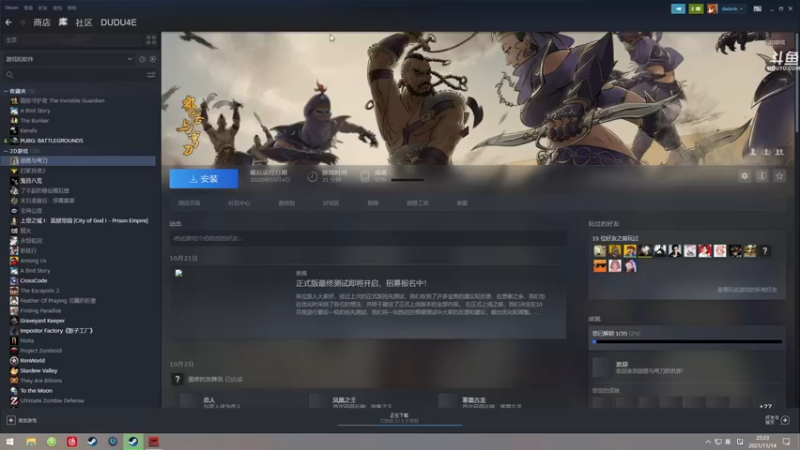Expand the account name dropdown

point(732,9)
